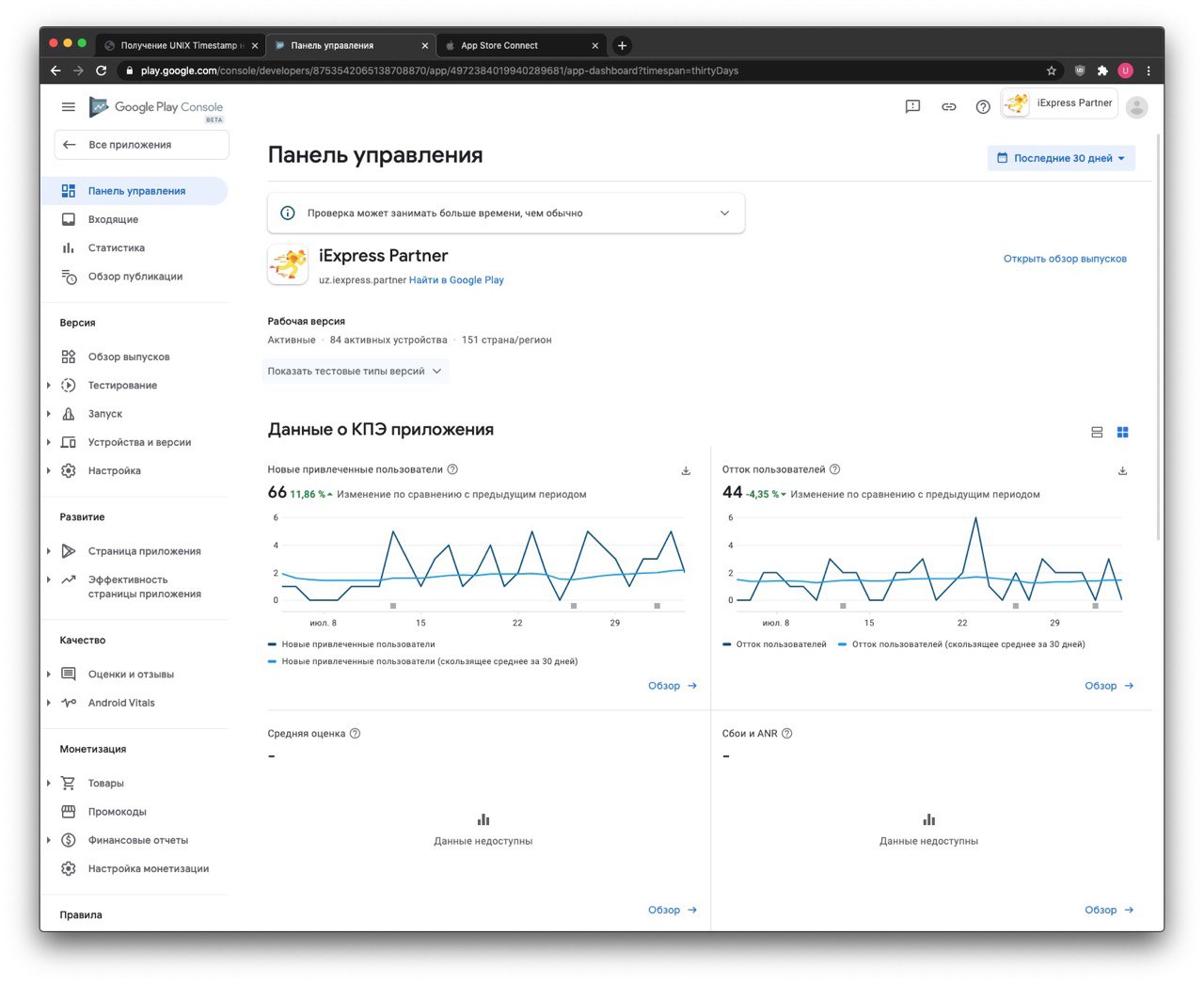
Task: Click the iExpress Partner app icon on dashboard
Action: point(288,264)
